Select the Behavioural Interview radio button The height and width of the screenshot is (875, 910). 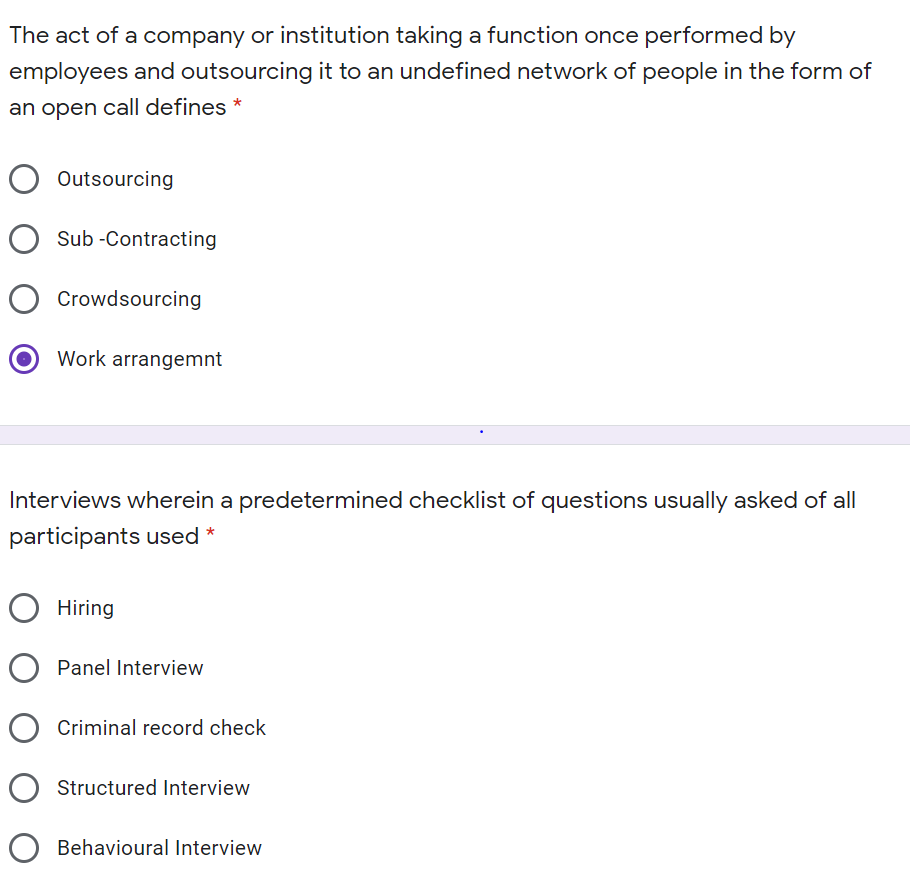24,848
